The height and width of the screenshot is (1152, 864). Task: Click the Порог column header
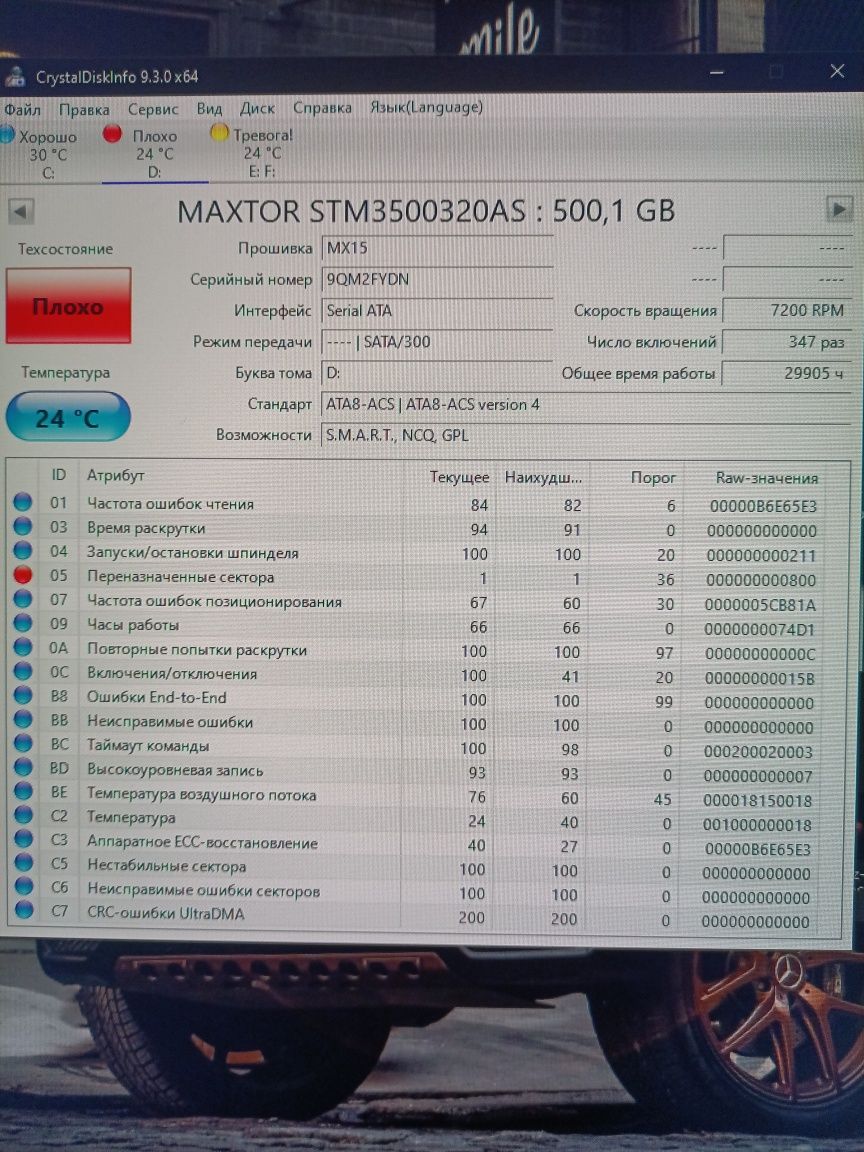[653, 478]
